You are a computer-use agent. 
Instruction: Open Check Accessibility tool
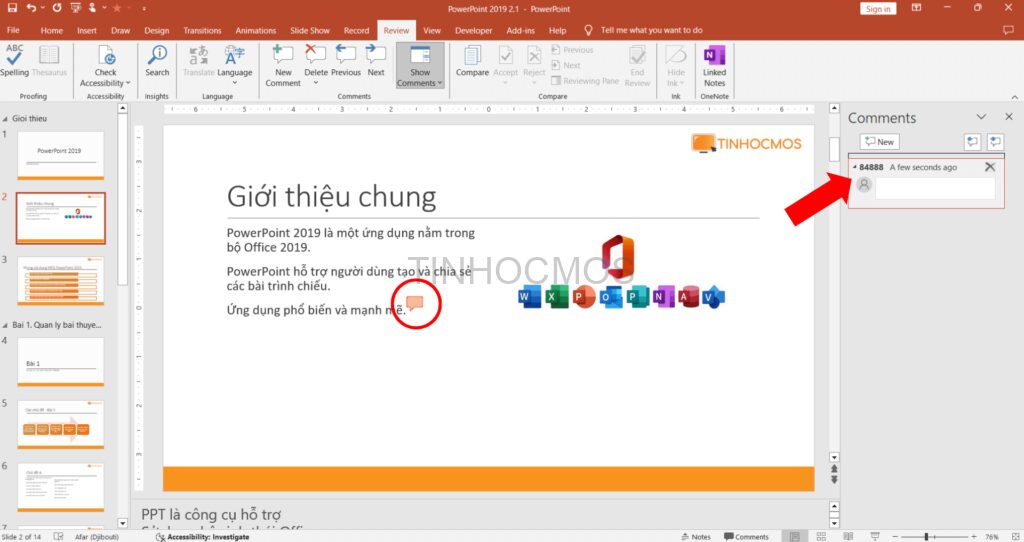[105, 65]
